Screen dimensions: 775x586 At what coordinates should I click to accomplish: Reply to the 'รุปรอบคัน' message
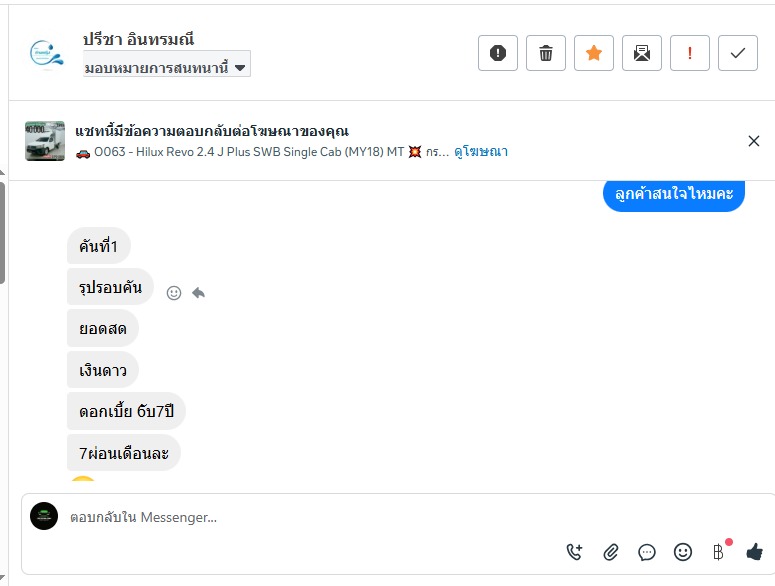[199, 293]
